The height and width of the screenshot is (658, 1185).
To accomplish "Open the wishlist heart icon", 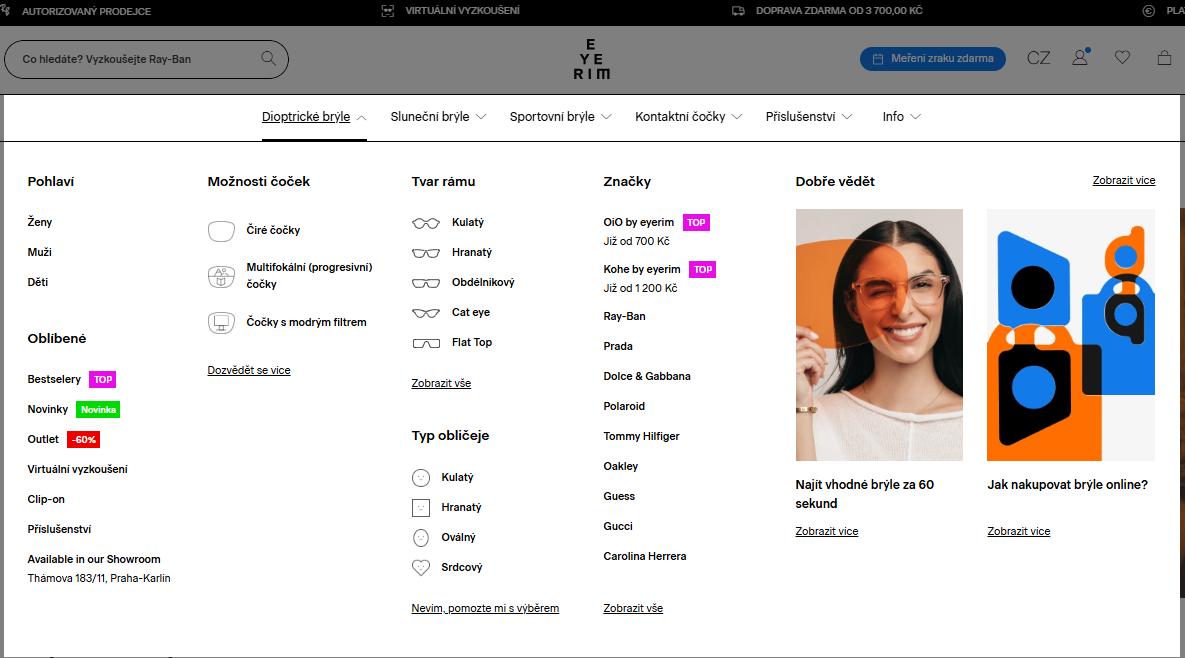I will pos(1122,57).
